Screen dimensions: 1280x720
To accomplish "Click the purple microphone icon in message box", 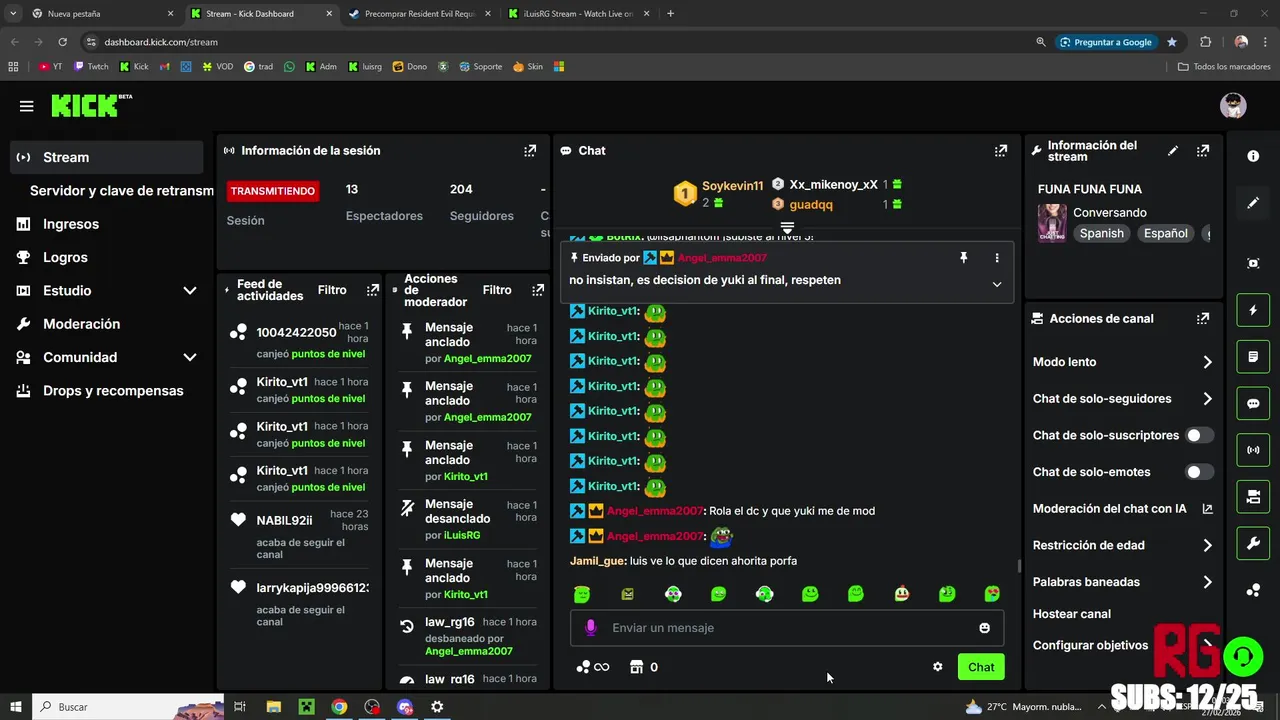I will (x=590, y=628).
